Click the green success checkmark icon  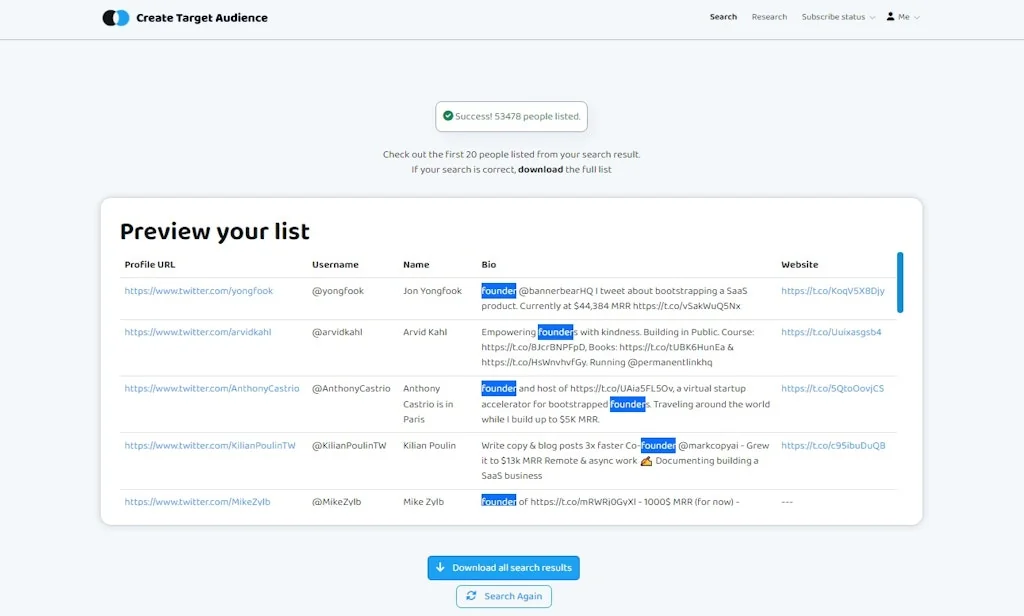click(449, 116)
